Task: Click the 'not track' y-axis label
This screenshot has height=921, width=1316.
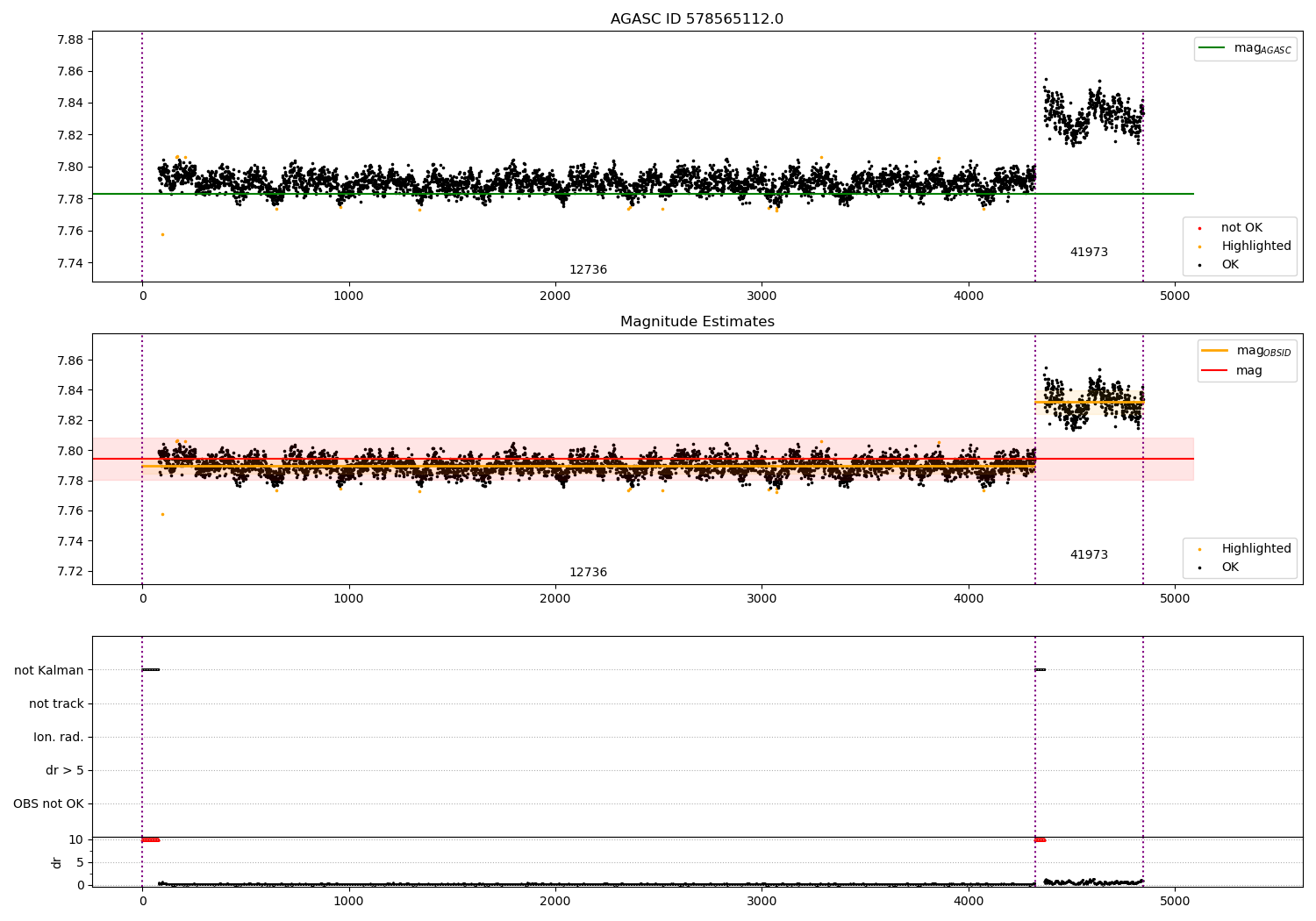Action: [x=56, y=703]
